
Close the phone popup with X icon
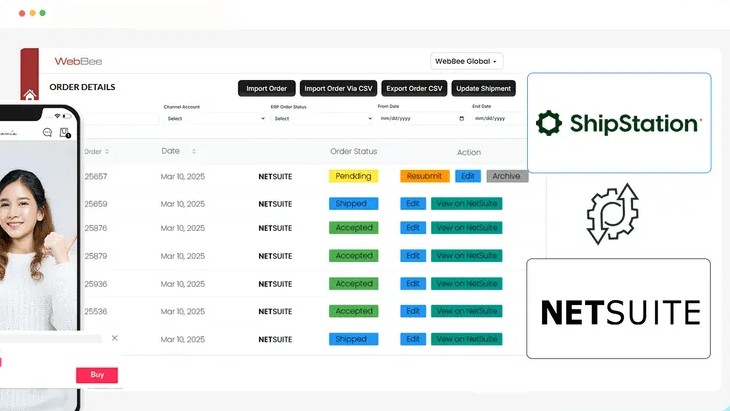point(115,338)
